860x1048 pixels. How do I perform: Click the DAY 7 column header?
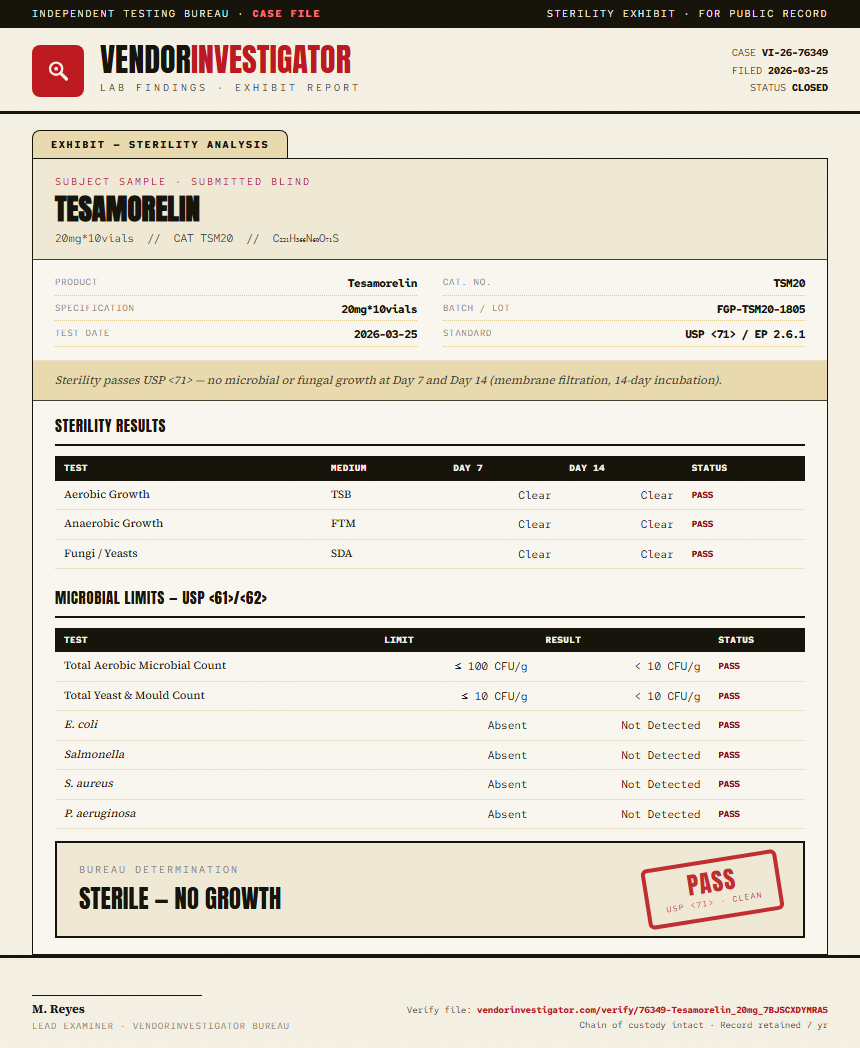(468, 468)
